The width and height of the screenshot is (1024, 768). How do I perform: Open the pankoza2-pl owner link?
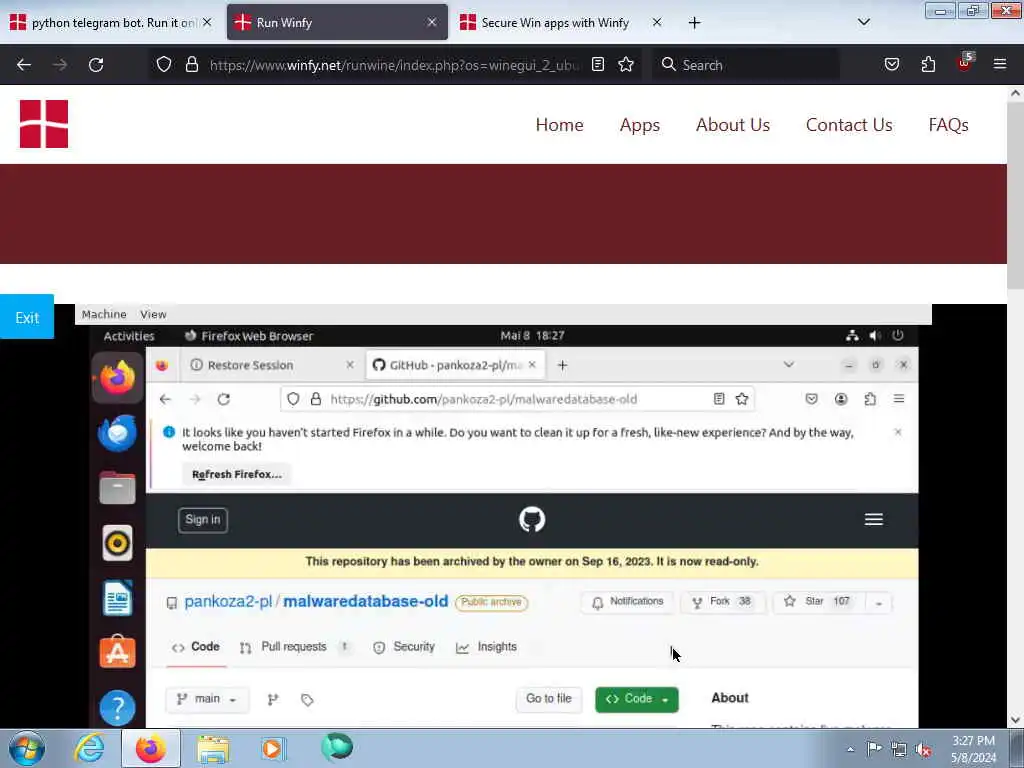(x=228, y=601)
